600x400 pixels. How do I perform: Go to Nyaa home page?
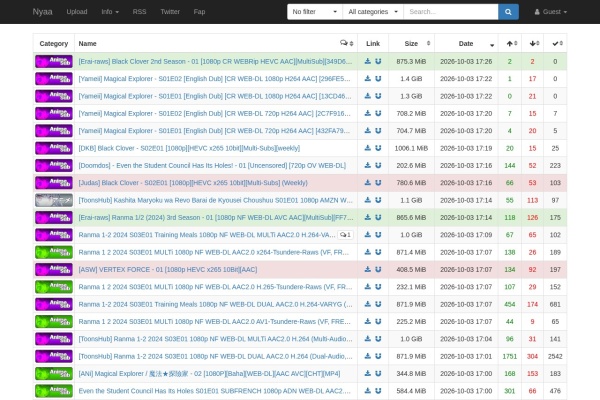click(42, 12)
